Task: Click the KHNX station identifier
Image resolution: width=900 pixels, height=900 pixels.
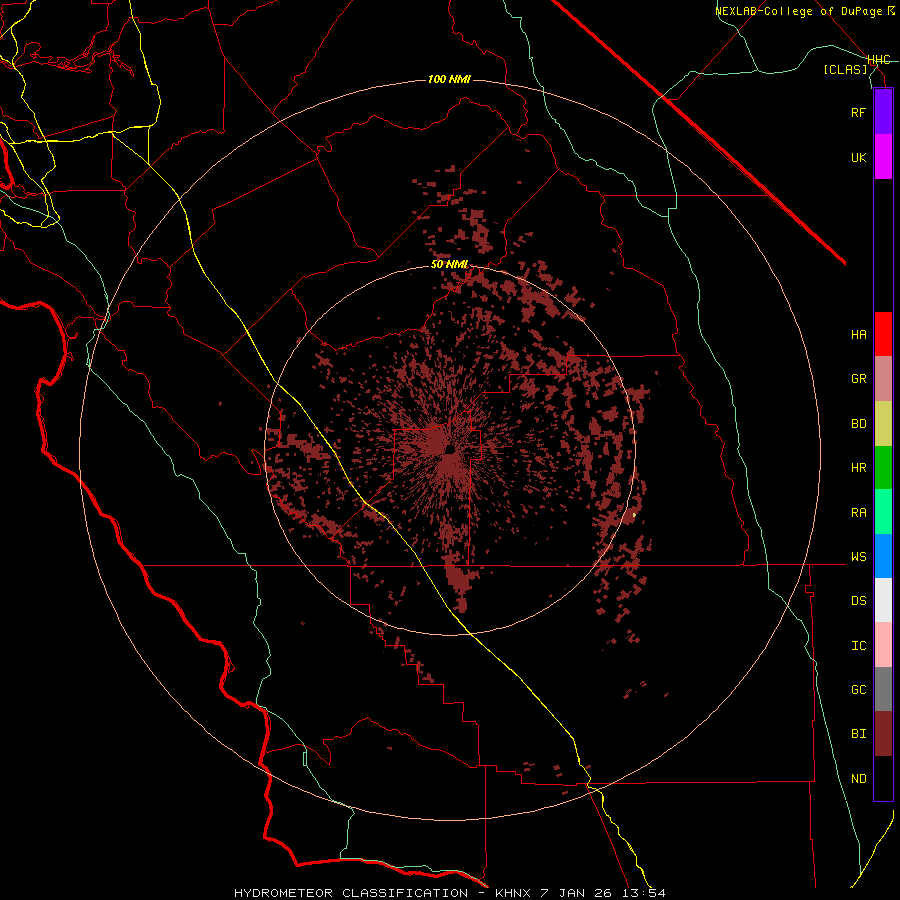Action: click(x=514, y=893)
